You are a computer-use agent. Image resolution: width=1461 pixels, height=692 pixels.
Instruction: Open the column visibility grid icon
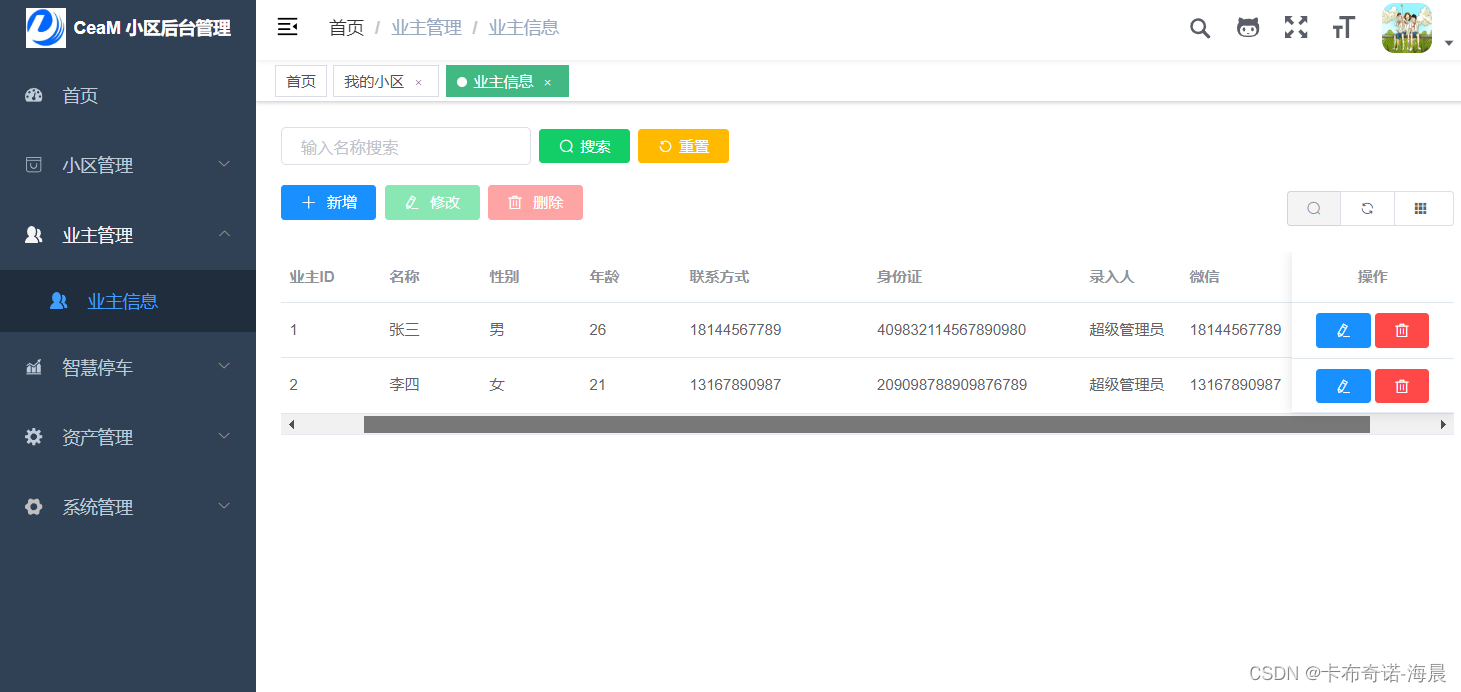pos(1423,208)
